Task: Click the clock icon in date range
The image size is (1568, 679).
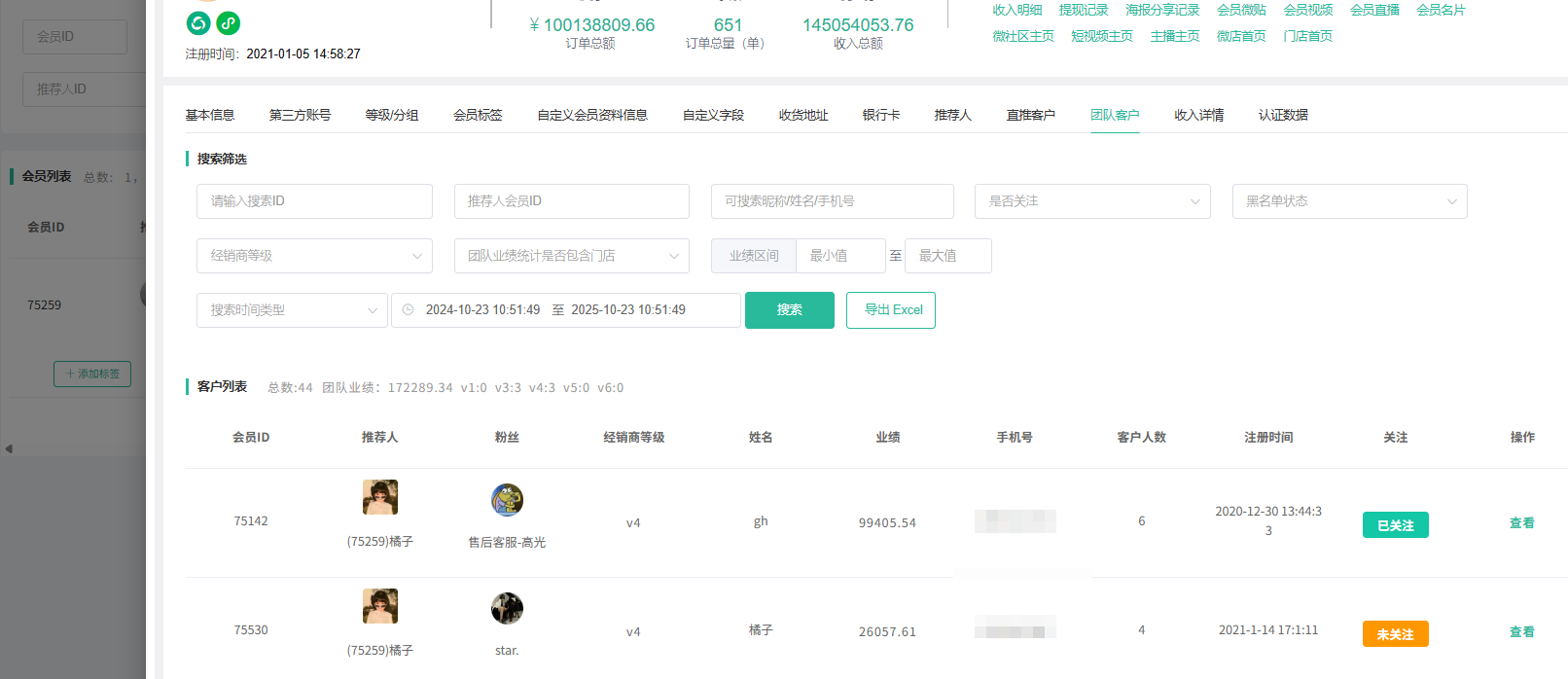Action: pos(409,310)
